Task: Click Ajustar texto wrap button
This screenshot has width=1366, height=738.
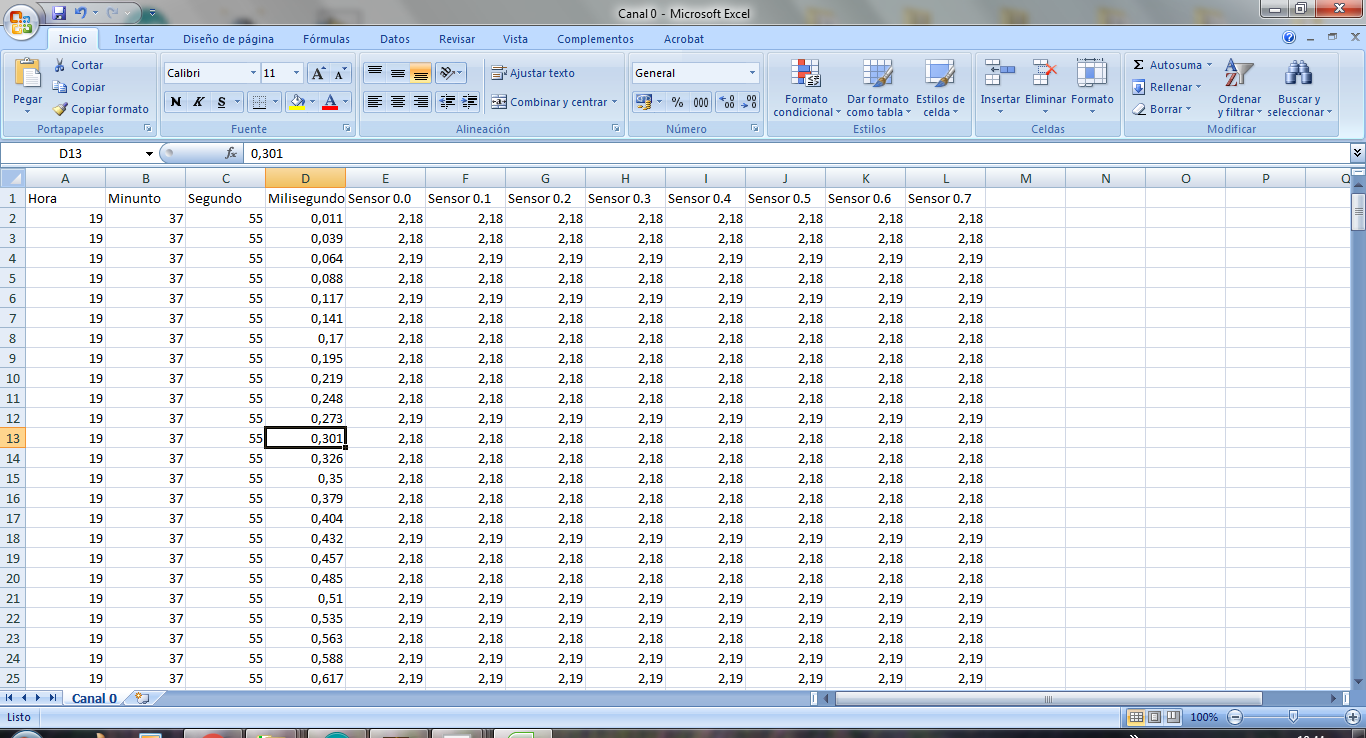Action: pos(533,73)
